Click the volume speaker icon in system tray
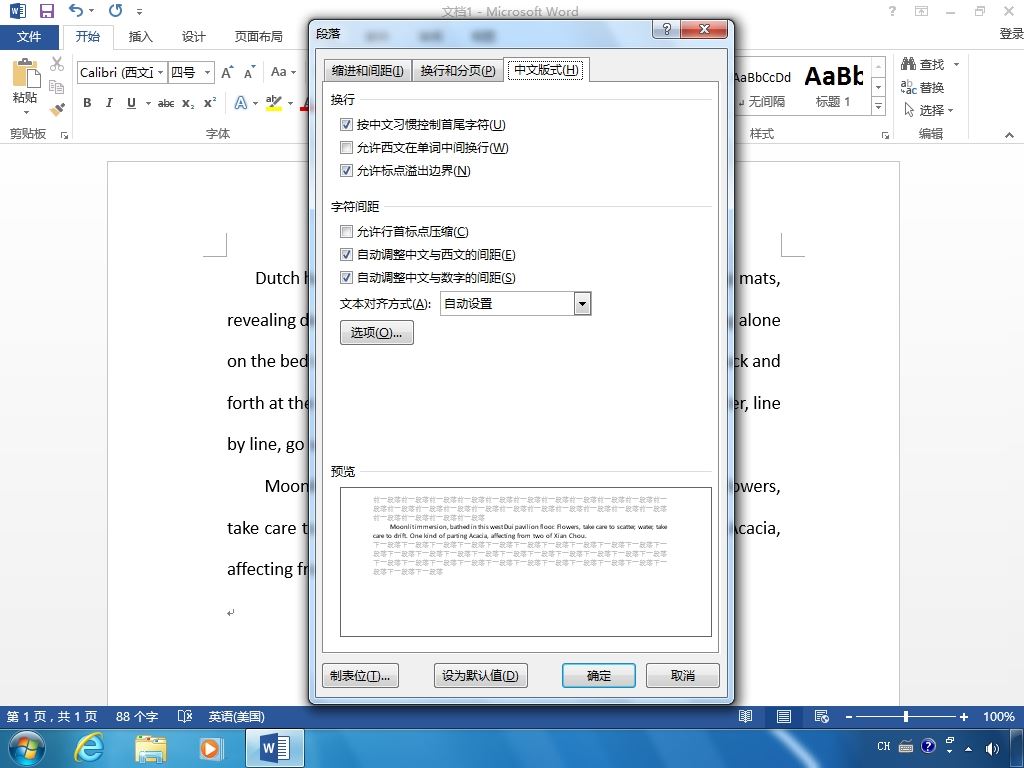 point(993,748)
